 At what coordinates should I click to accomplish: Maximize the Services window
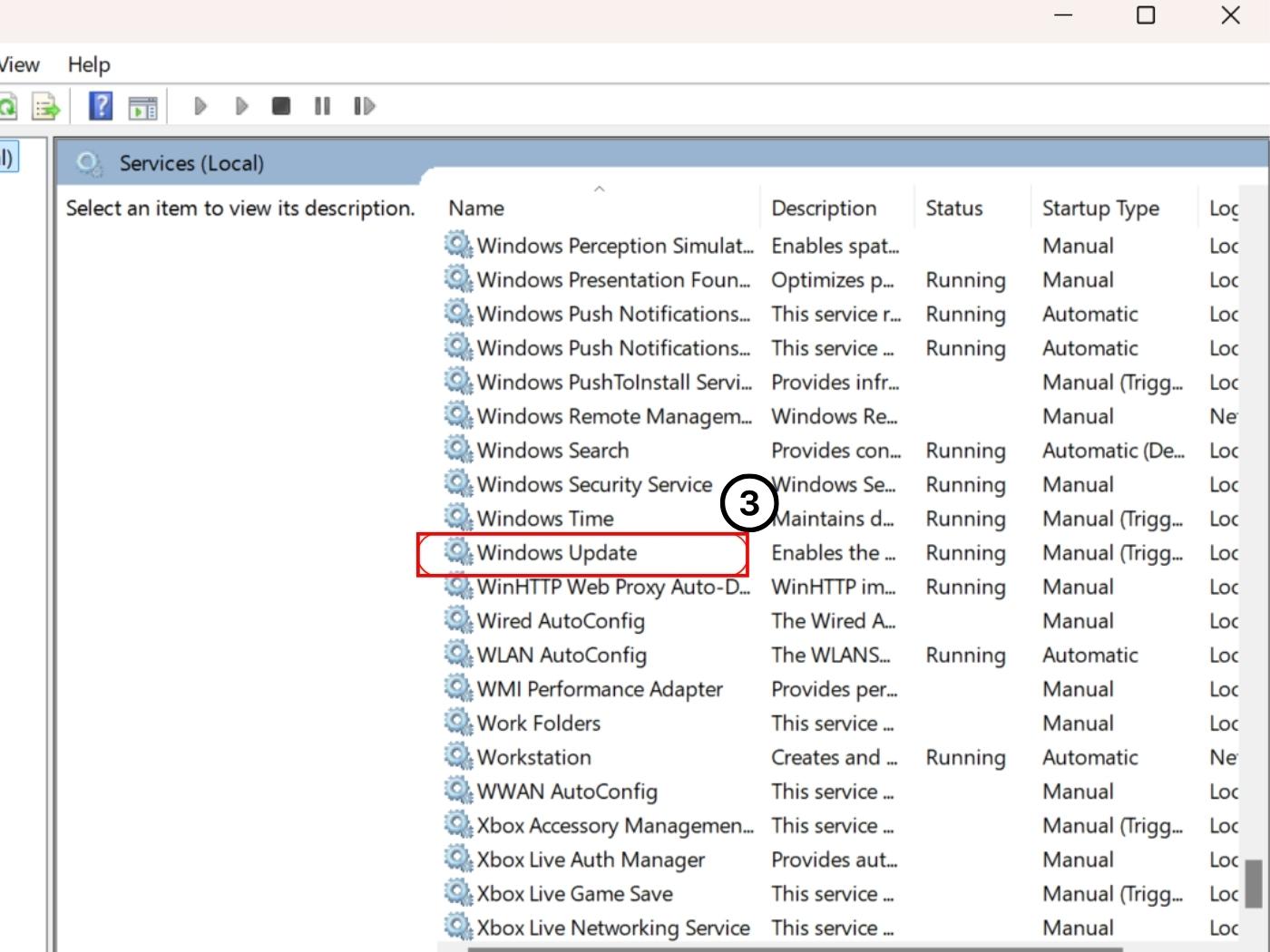(1146, 15)
